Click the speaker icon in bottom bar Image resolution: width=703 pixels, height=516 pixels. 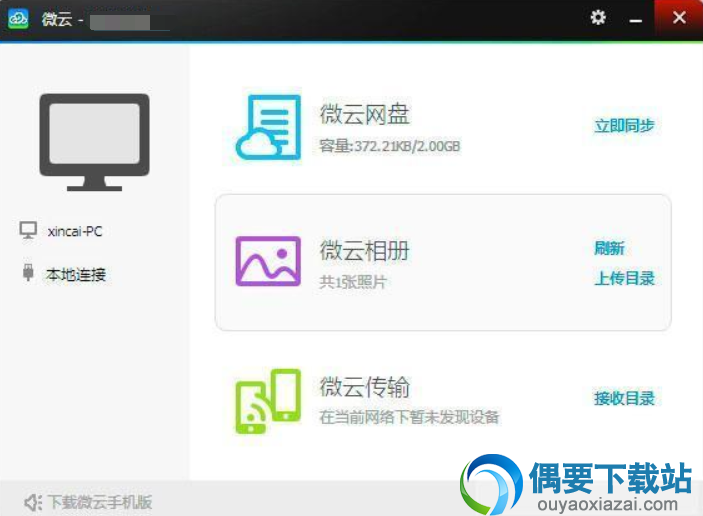click(33, 503)
